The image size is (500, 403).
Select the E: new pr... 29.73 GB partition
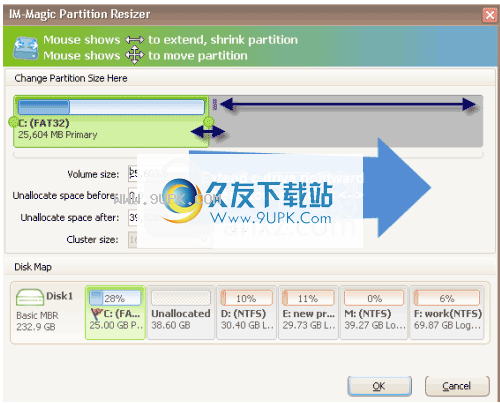(x=308, y=312)
